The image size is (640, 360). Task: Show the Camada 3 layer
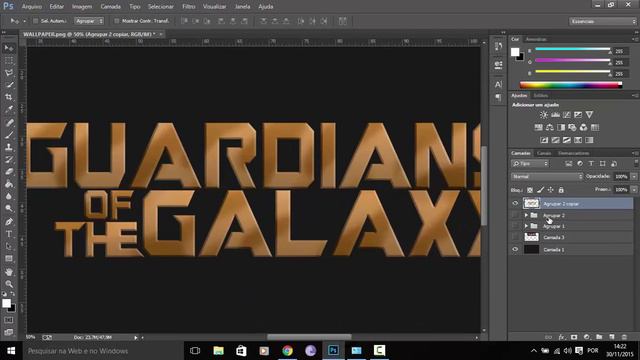click(515, 237)
